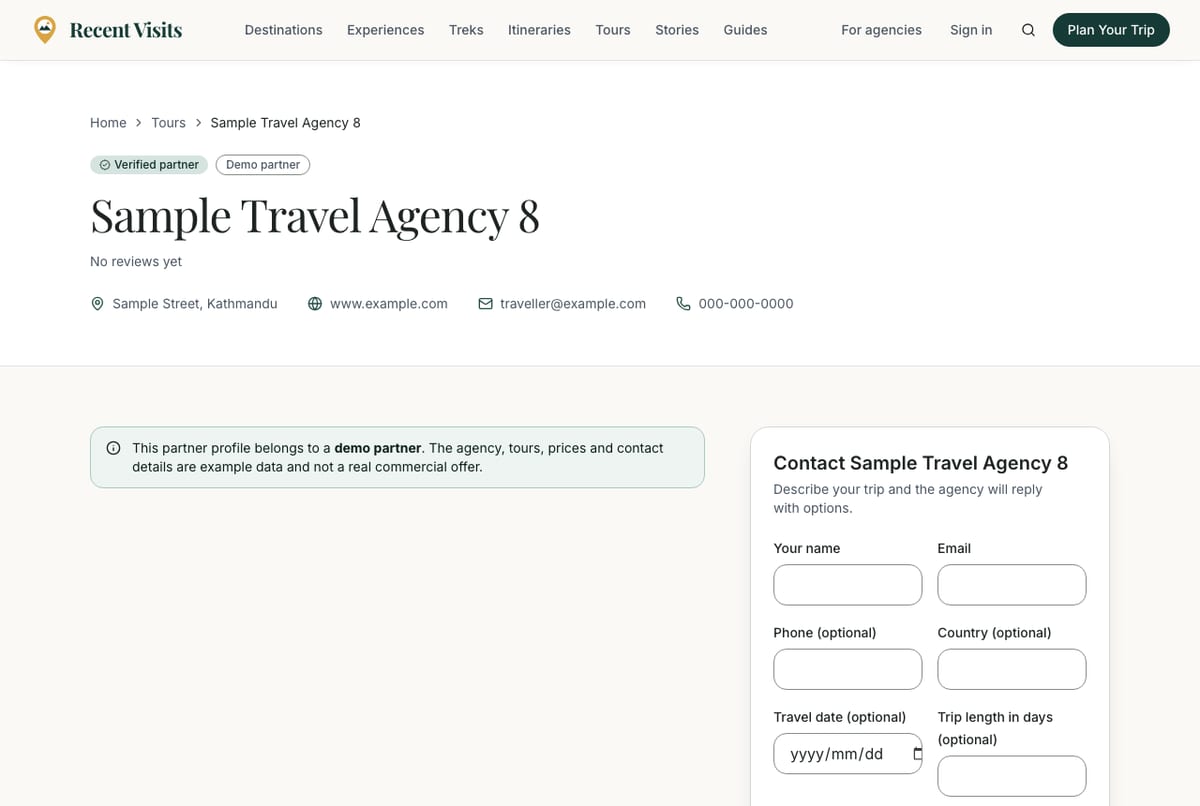Open the Destinations menu
This screenshot has width=1200, height=806.
click(283, 30)
